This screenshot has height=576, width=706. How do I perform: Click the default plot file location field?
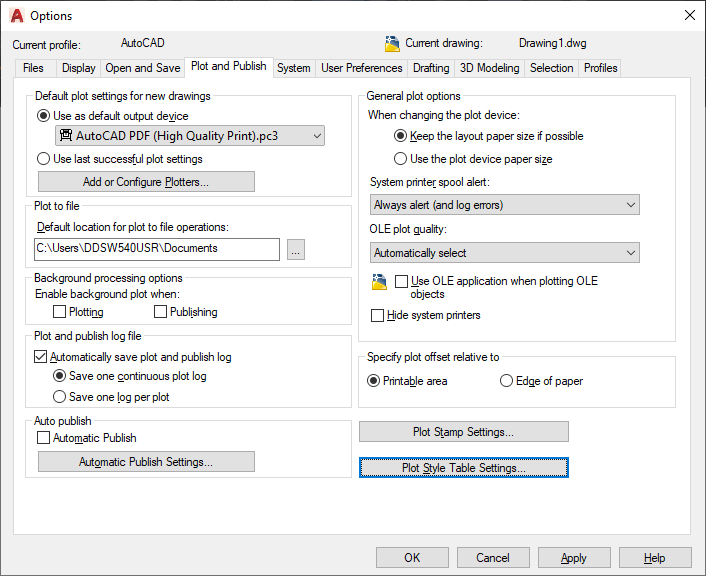click(156, 249)
